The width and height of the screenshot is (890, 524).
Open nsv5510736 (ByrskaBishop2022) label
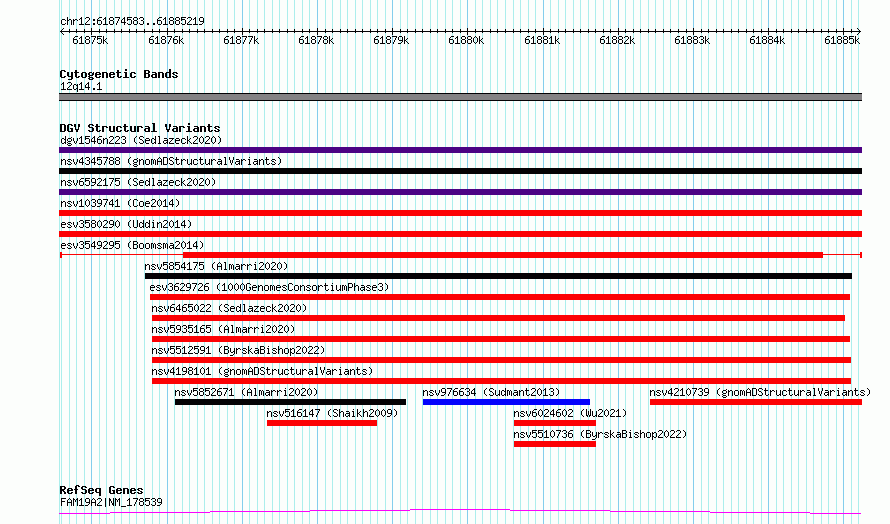coord(600,434)
